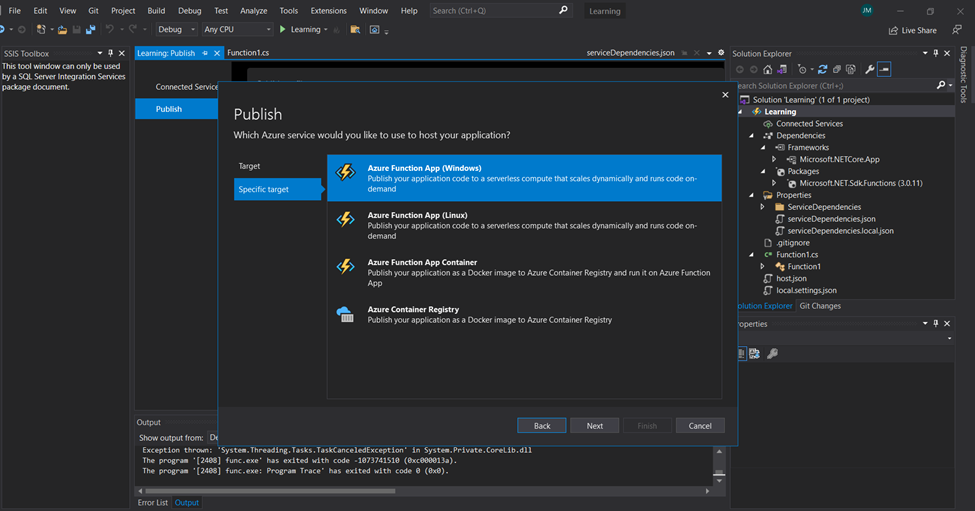Select the Azure Container Registry option
The image size is (975, 511).
point(524,315)
